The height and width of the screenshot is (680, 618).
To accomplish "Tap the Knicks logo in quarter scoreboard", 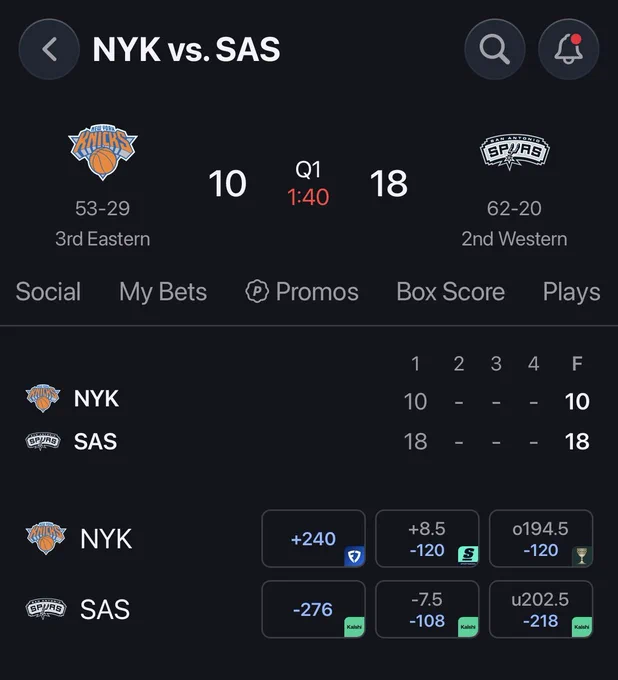I will click(x=43, y=398).
